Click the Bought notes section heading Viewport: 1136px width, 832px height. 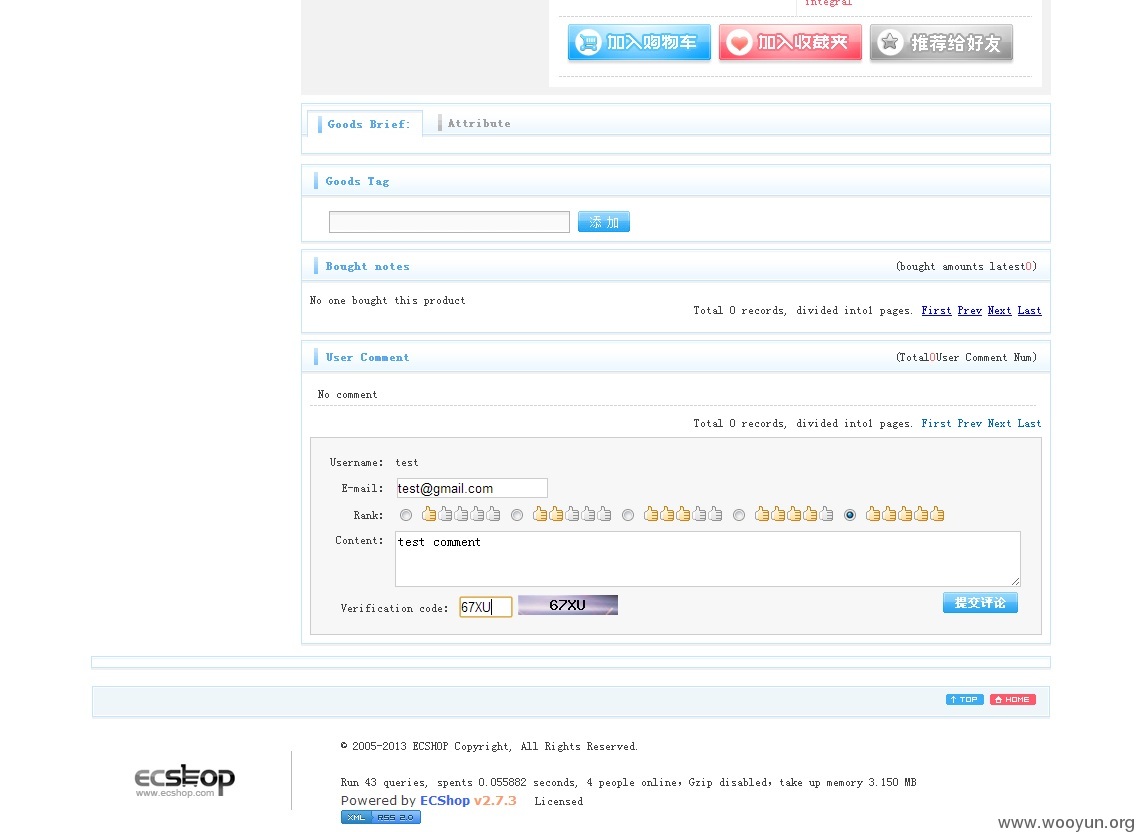pyautogui.click(x=367, y=267)
